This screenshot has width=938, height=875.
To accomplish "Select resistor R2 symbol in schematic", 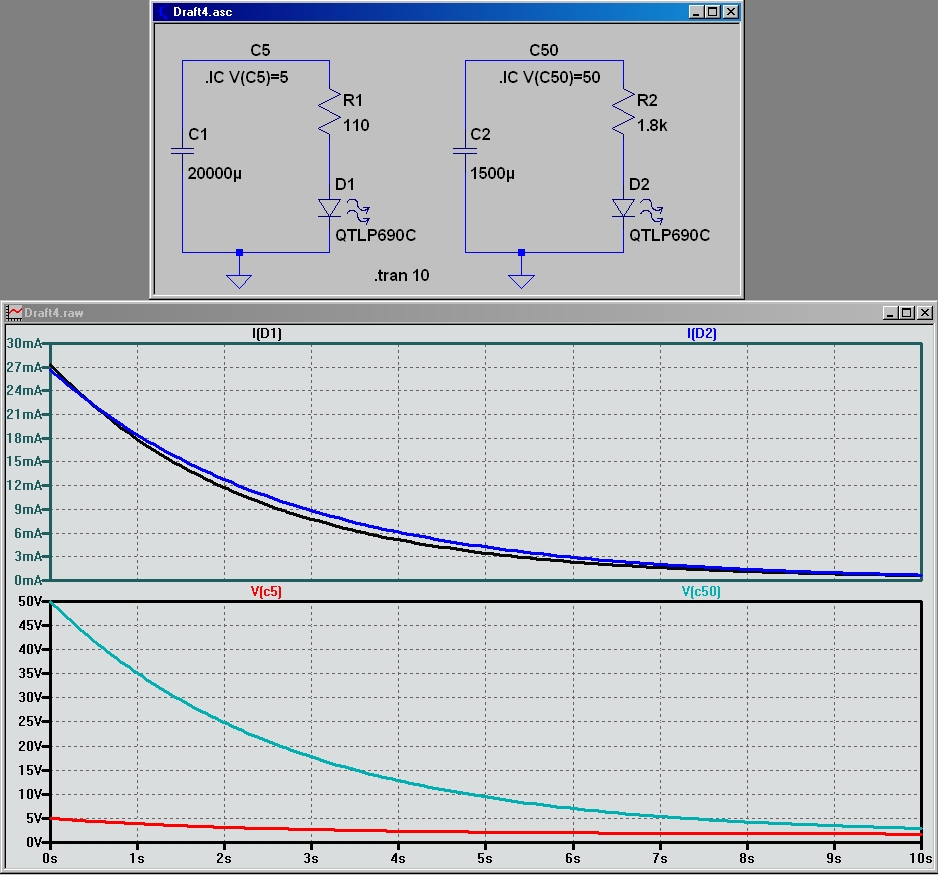I will coord(624,112).
